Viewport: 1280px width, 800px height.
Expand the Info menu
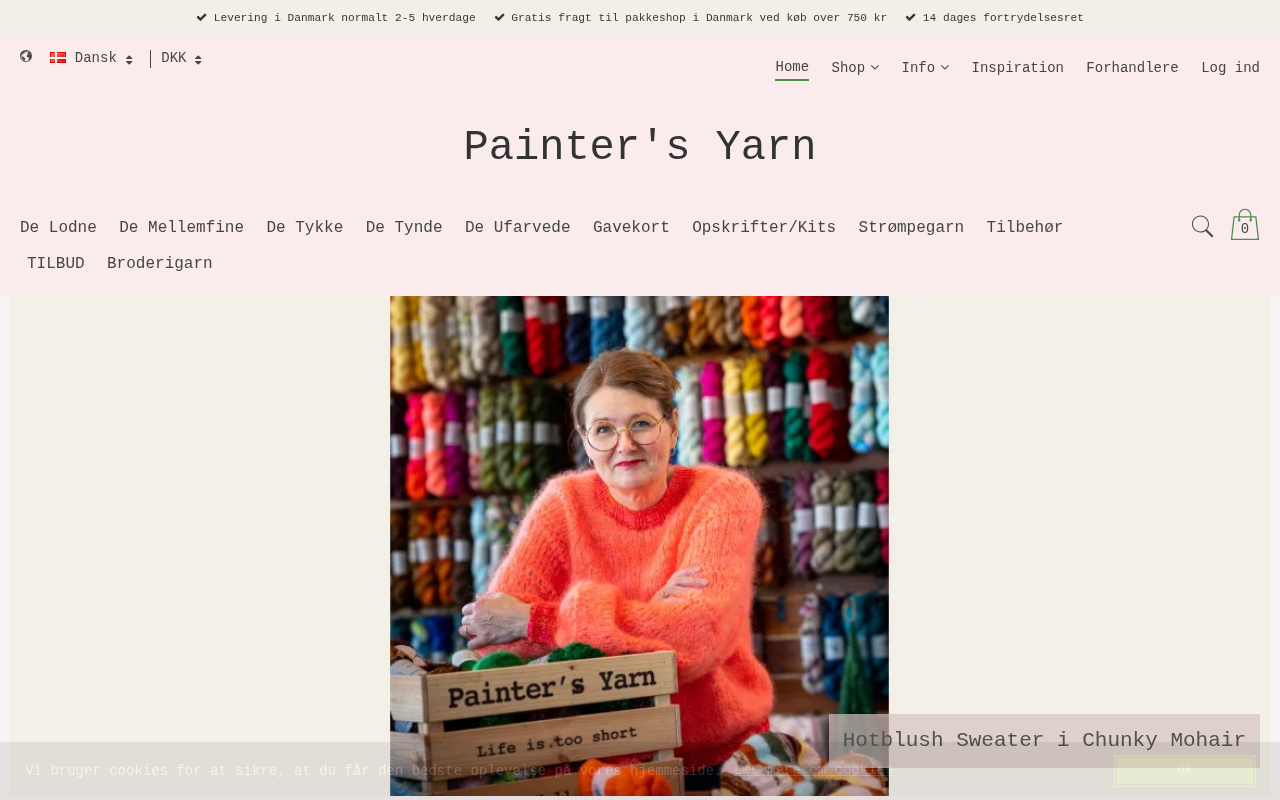tap(925, 68)
